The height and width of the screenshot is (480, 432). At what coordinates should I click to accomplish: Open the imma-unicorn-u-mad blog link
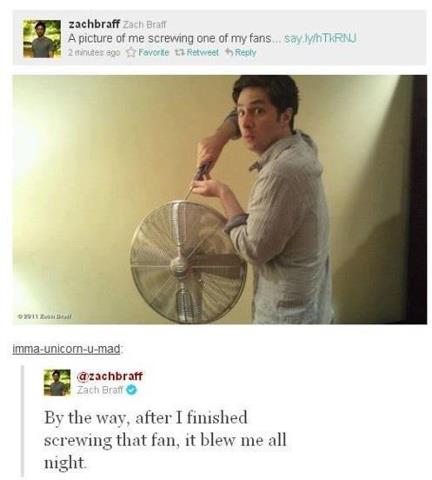pos(66,349)
